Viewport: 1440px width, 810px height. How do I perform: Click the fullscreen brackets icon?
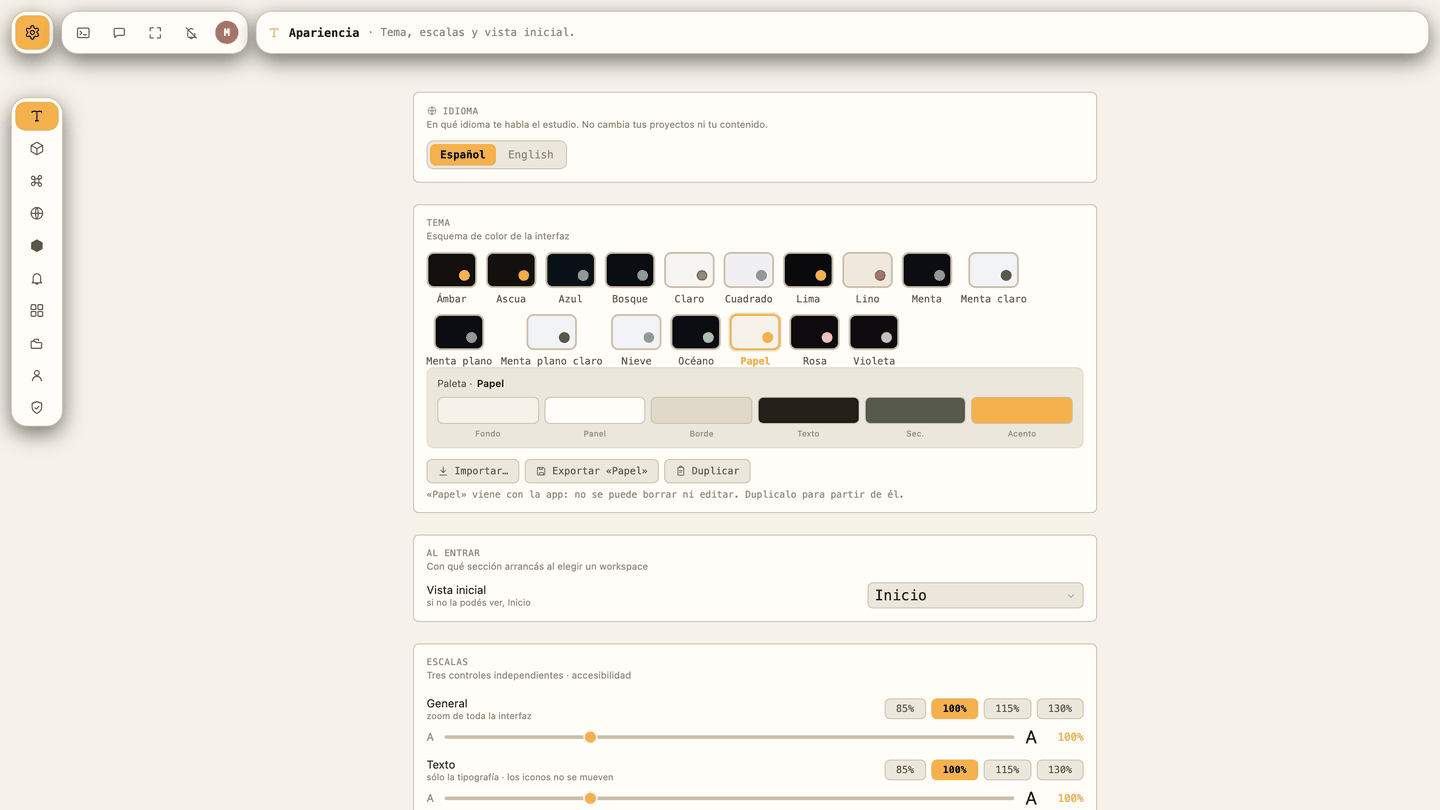point(155,33)
